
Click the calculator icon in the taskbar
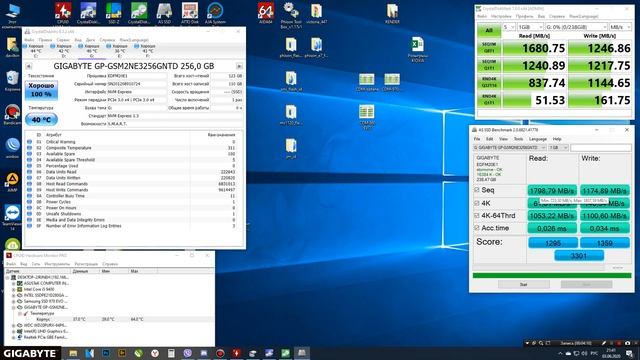tap(171, 353)
